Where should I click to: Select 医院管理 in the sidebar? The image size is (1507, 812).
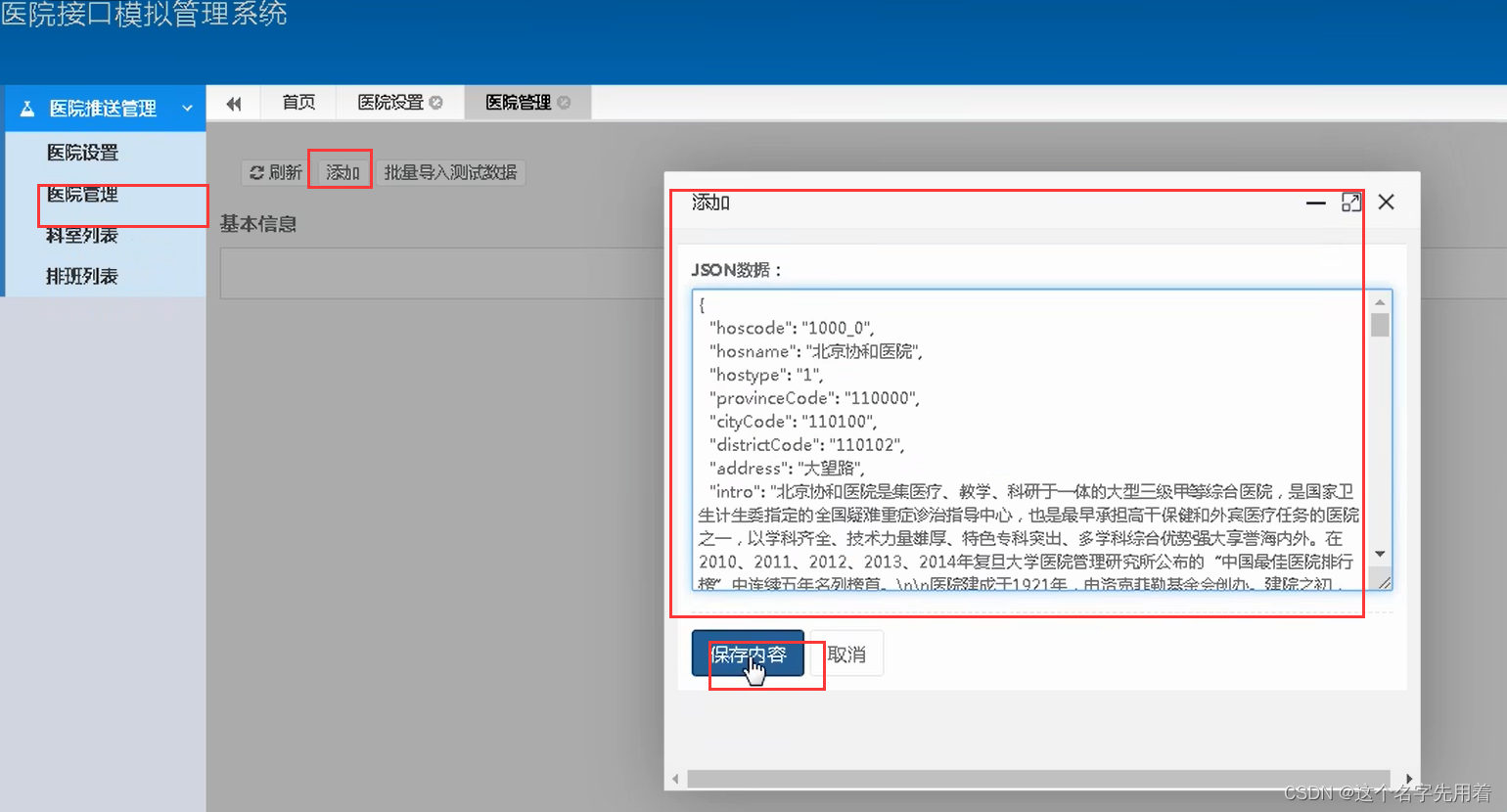point(82,194)
